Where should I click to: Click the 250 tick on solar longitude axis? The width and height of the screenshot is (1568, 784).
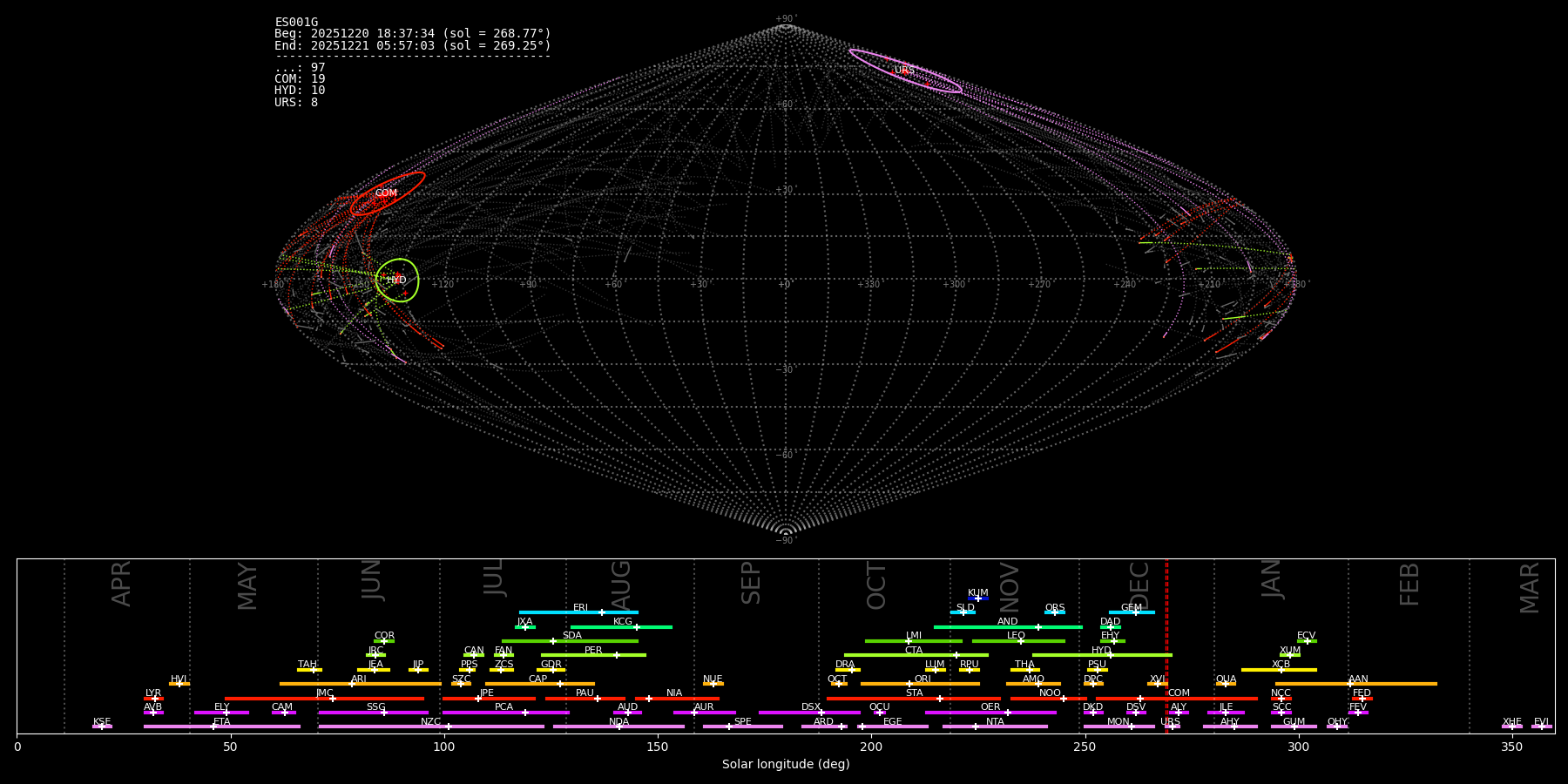tap(1085, 747)
